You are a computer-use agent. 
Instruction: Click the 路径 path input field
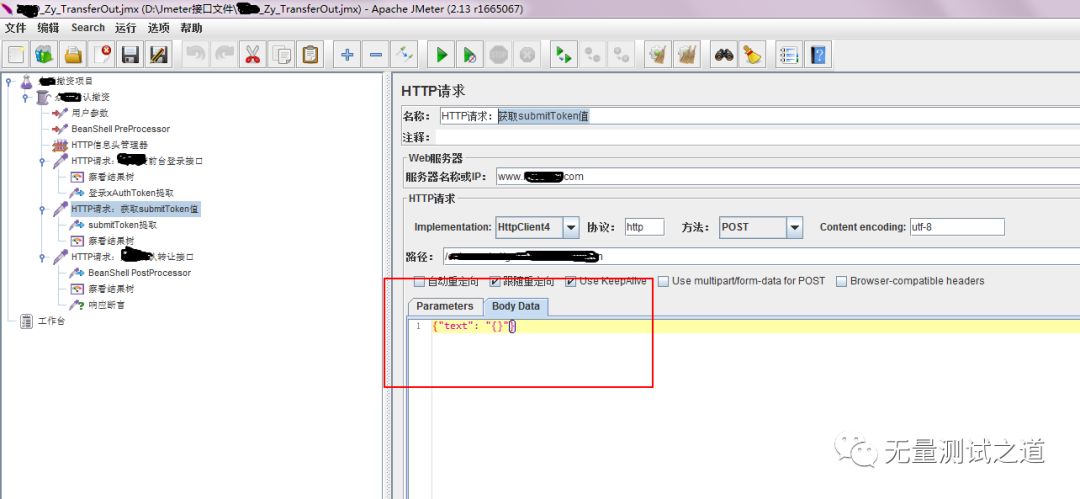click(x=761, y=256)
